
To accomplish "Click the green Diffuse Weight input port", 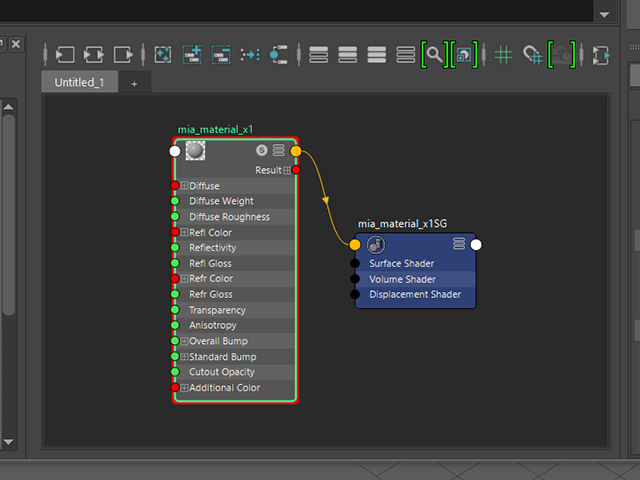I will [175, 201].
